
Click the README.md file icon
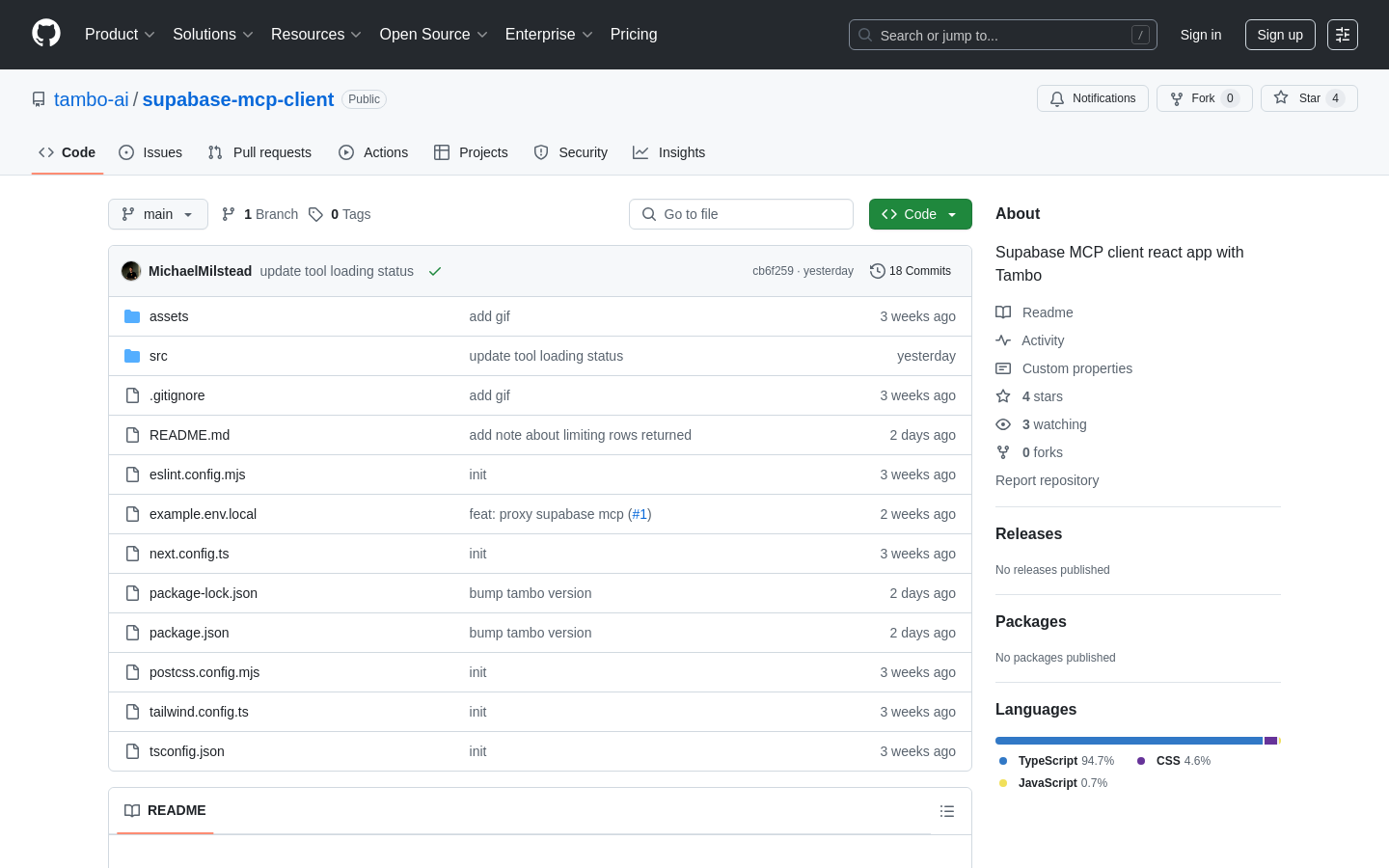pos(132,435)
